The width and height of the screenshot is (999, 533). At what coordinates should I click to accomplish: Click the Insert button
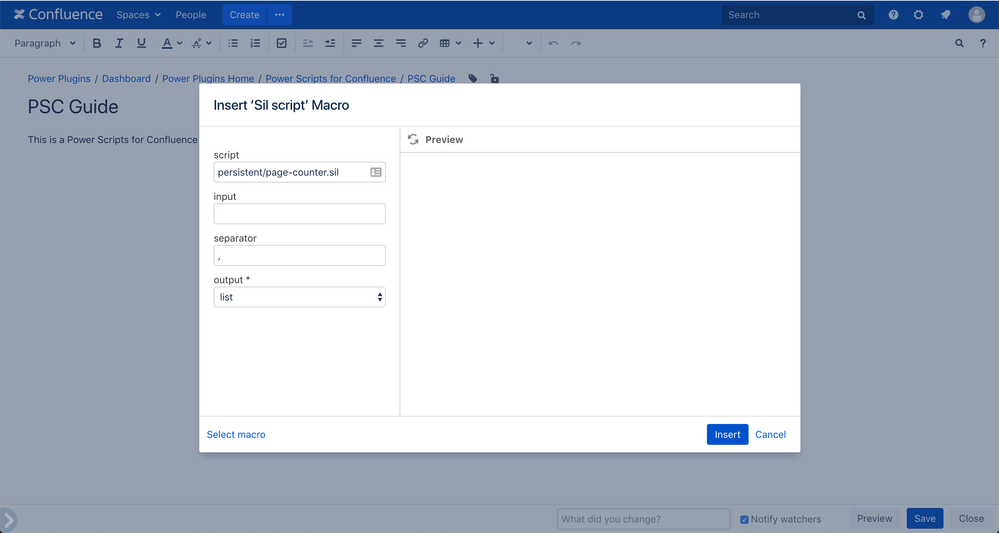click(727, 434)
